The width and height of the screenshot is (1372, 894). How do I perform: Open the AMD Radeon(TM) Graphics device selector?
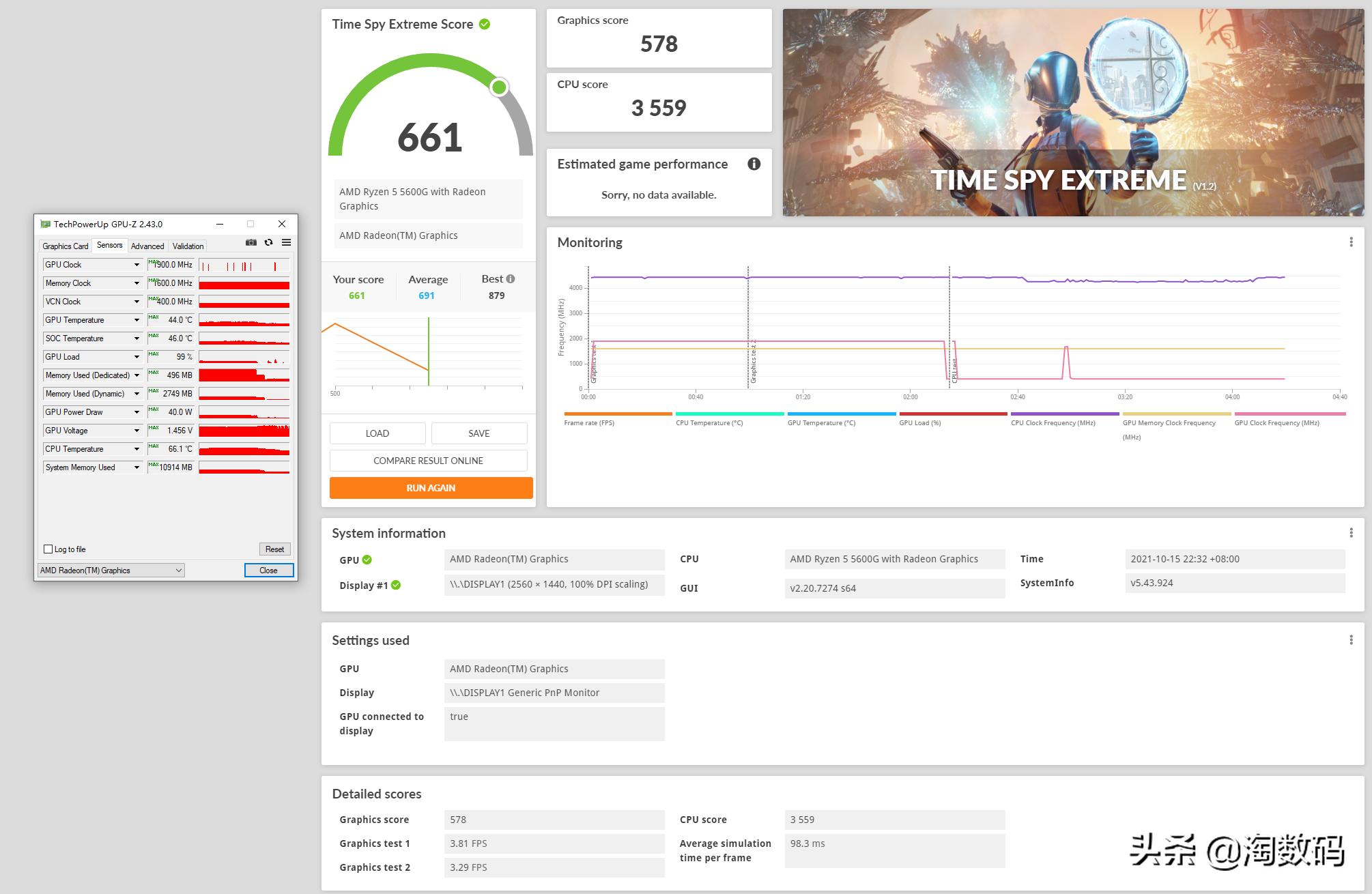pos(111,571)
